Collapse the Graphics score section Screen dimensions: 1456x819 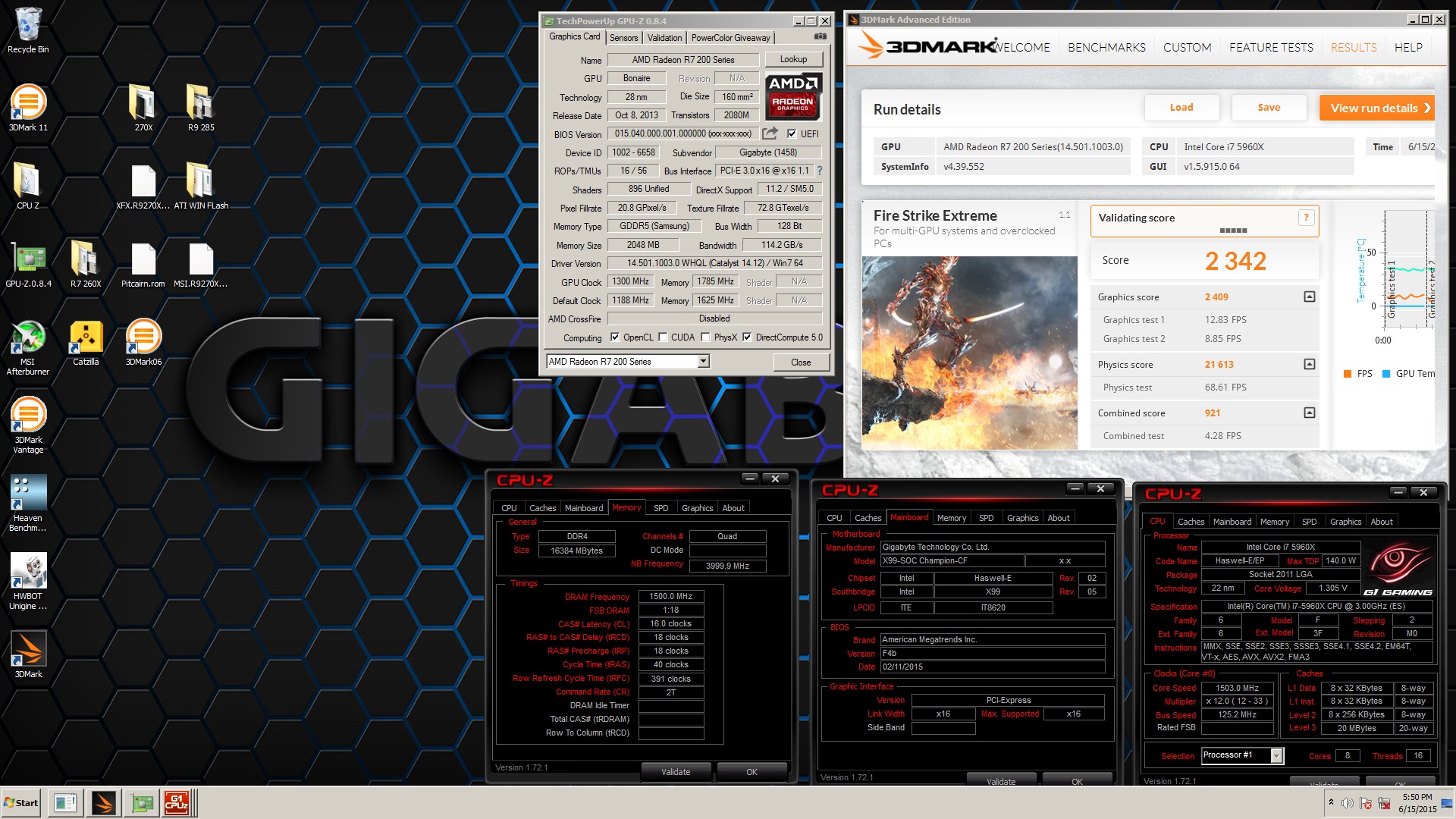coord(1309,297)
